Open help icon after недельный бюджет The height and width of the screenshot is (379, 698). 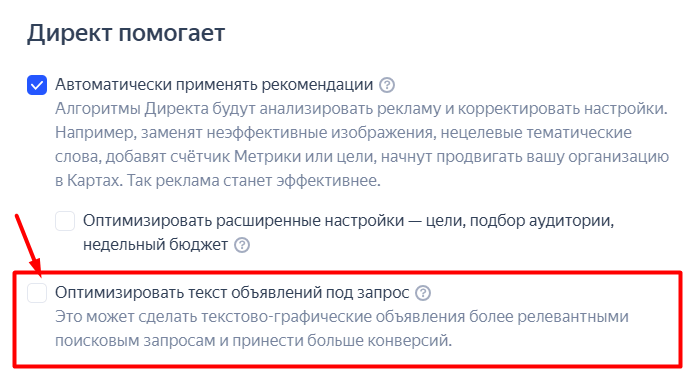click(242, 245)
